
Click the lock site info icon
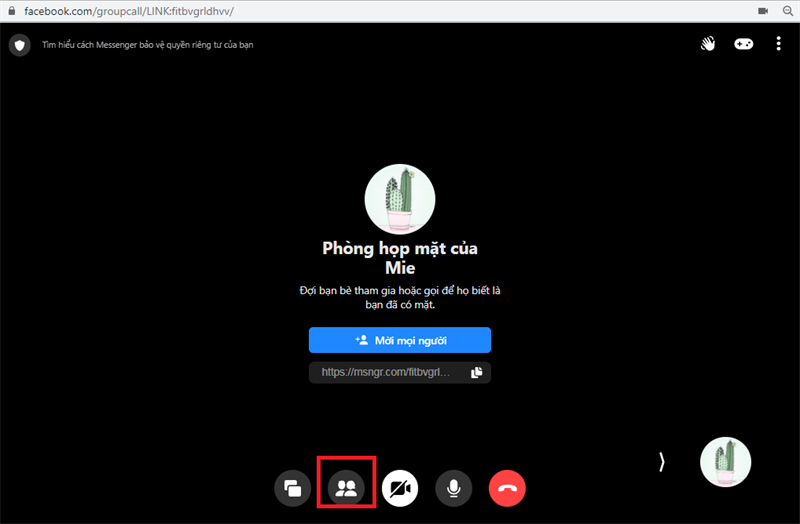pos(12,11)
